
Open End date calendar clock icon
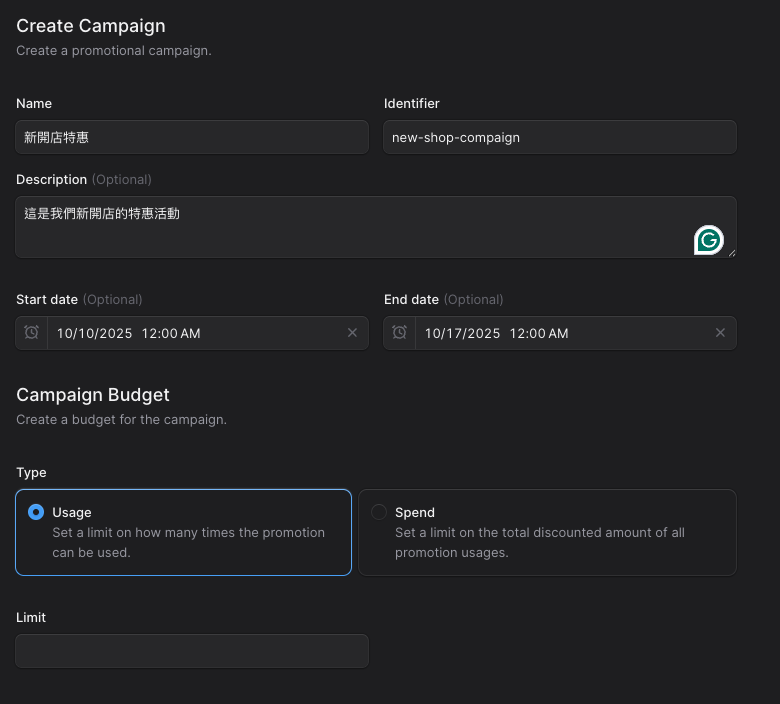click(x=400, y=333)
